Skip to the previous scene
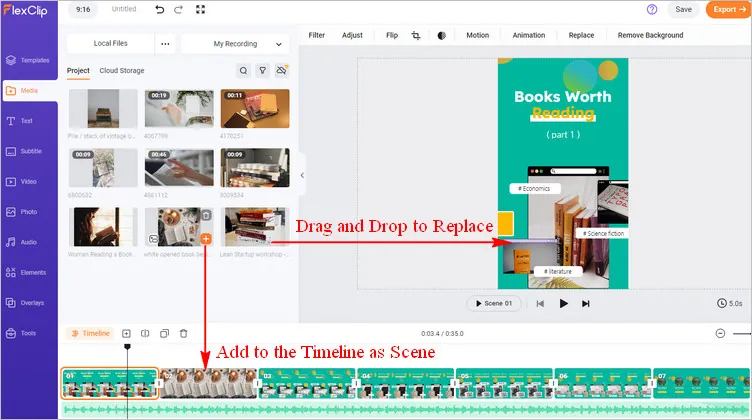752x420 pixels. (x=540, y=303)
